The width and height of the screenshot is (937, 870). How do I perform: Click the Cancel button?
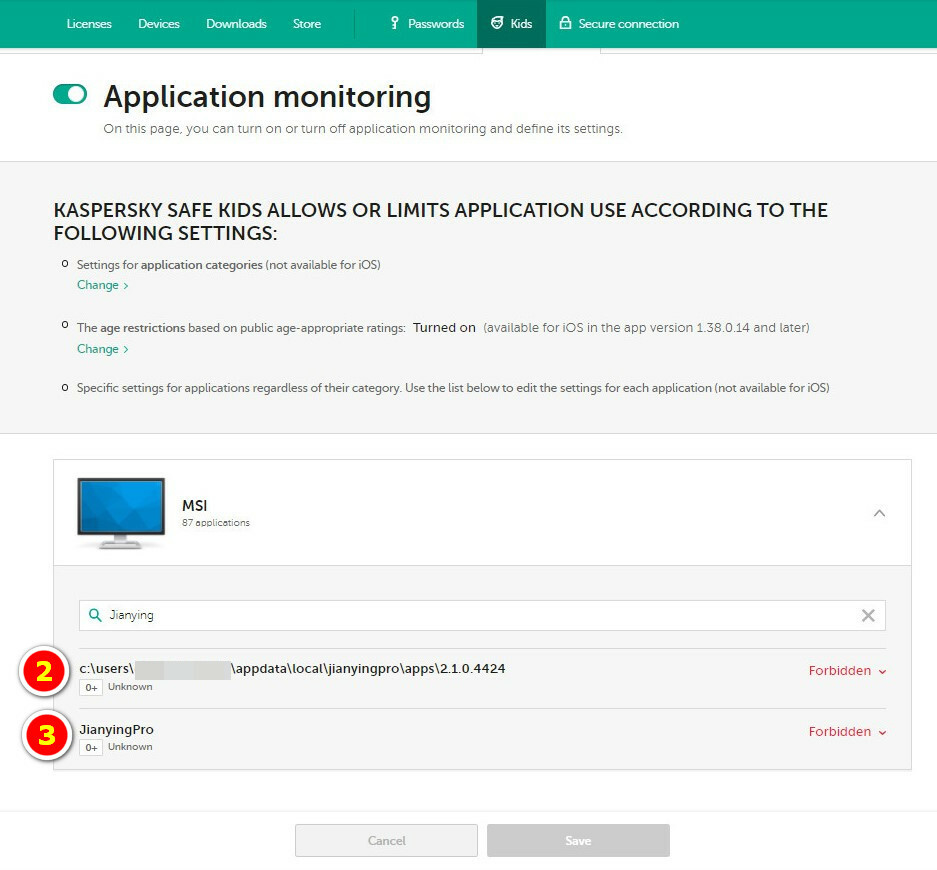(386, 841)
